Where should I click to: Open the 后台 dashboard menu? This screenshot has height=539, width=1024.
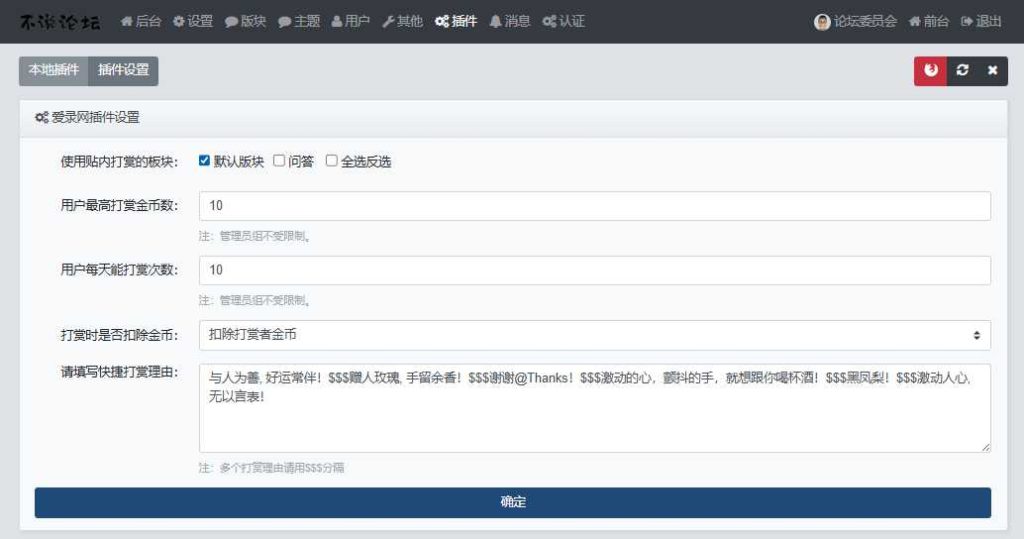point(140,22)
